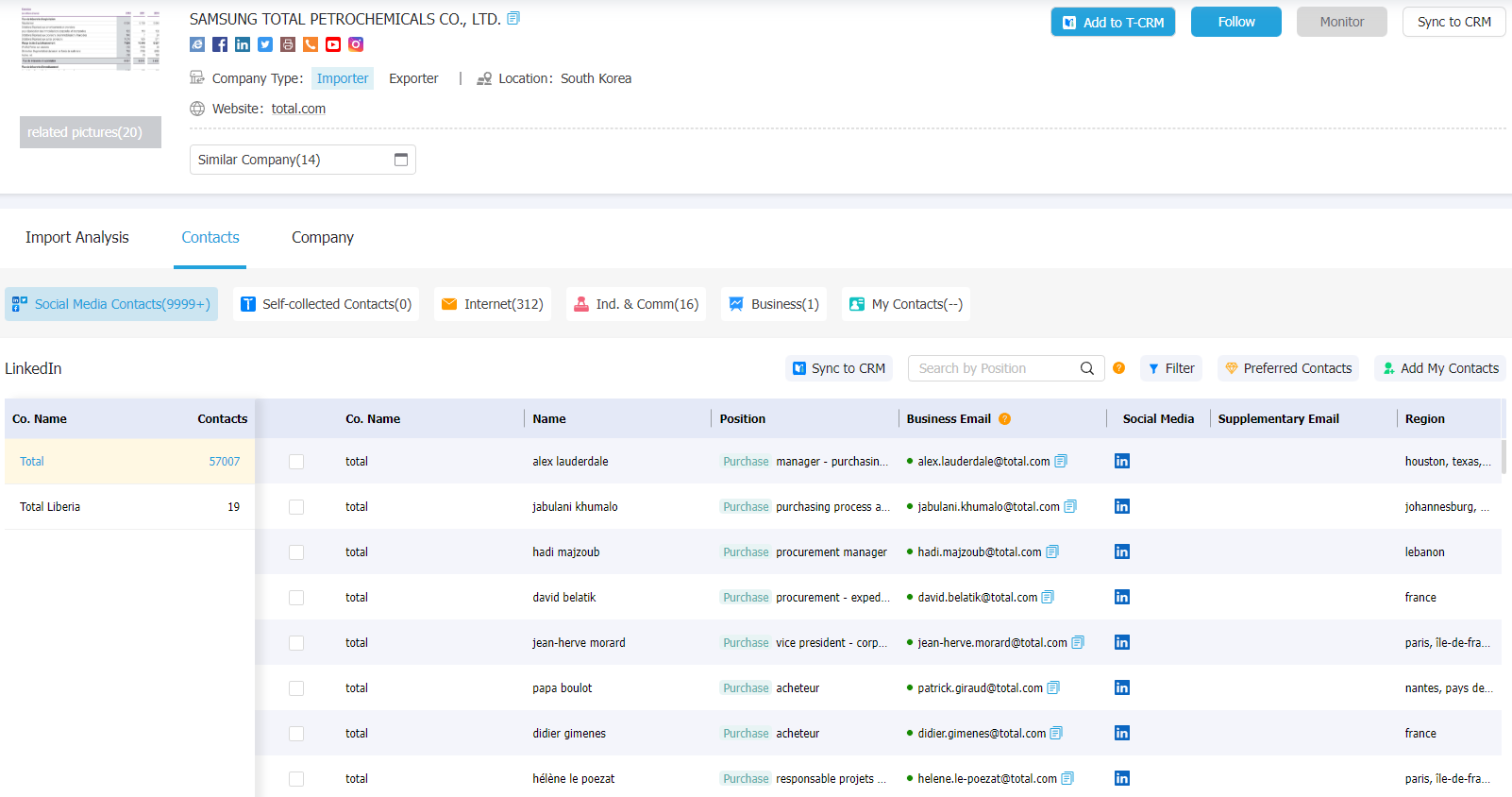Select Social Media Contacts(9999+) tab
This screenshot has width=1512, height=797.
tap(111, 304)
